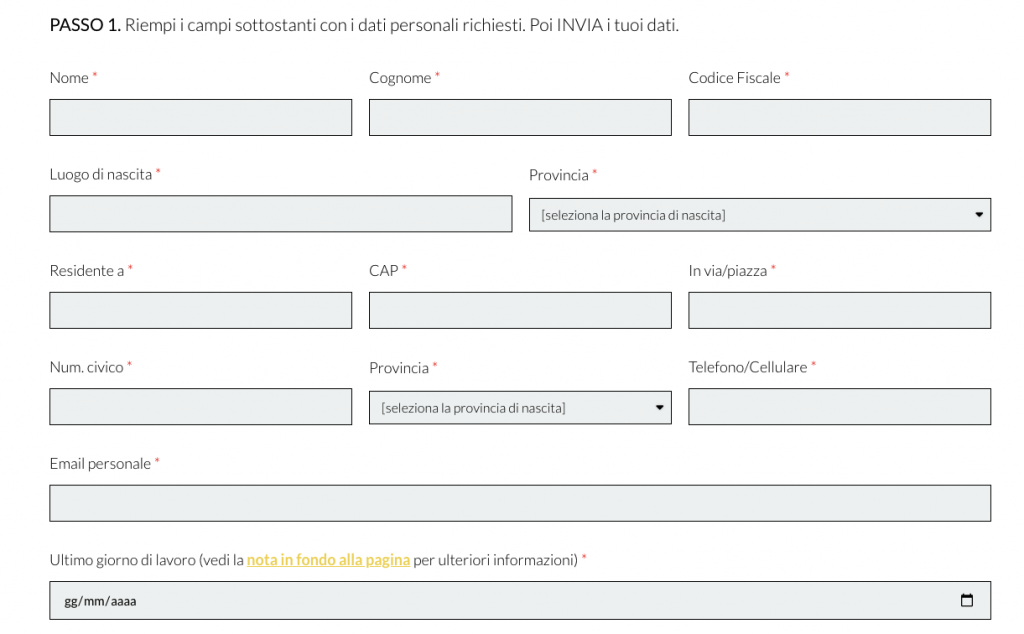Expand Provincia dropdown next to Num. civico
The width and height of the screenshot is (1024, 634).
pos(520,407)
